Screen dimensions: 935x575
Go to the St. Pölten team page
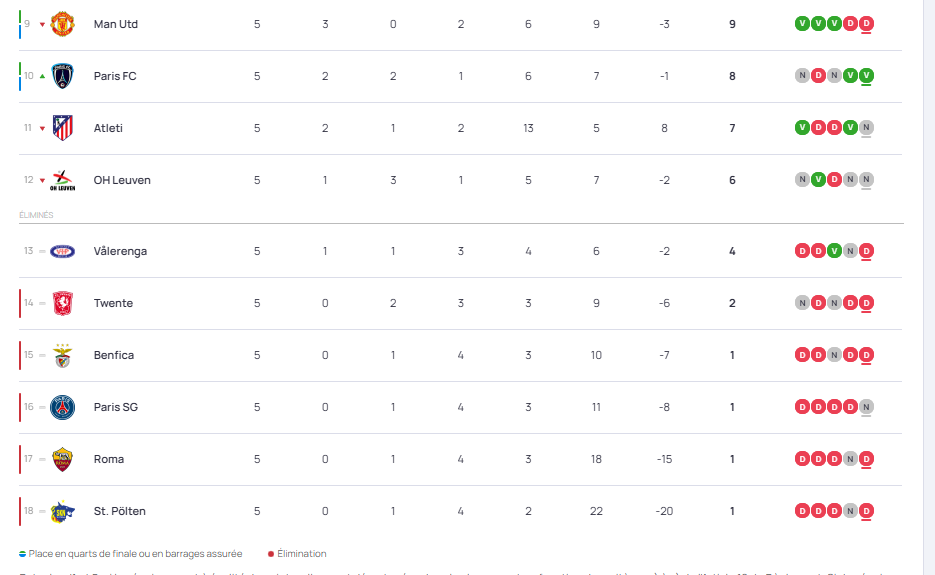(119, 511)
